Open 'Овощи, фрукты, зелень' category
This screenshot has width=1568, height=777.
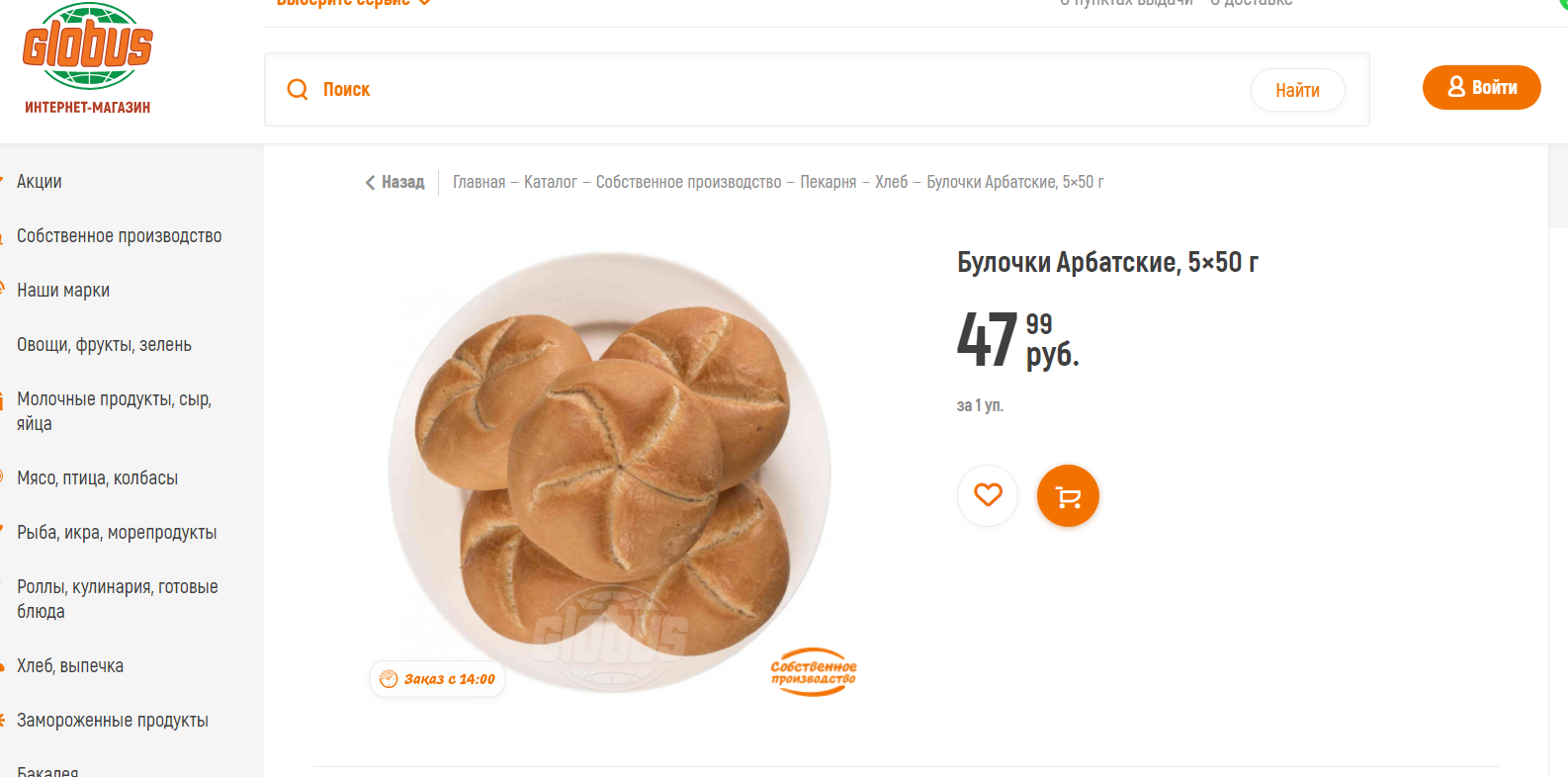pos(104,345)
